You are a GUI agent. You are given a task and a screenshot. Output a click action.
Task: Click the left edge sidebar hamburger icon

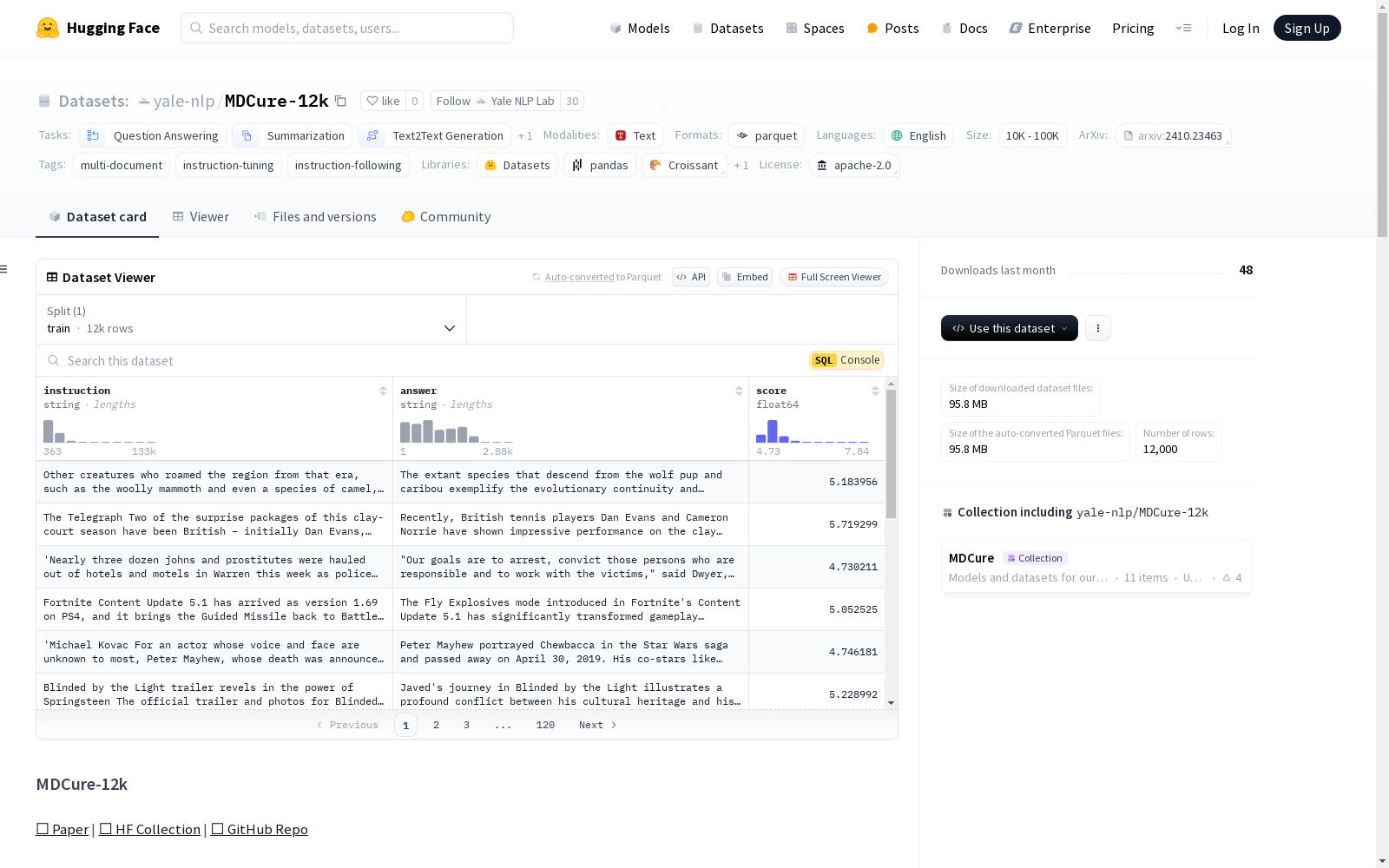(3, 269)
